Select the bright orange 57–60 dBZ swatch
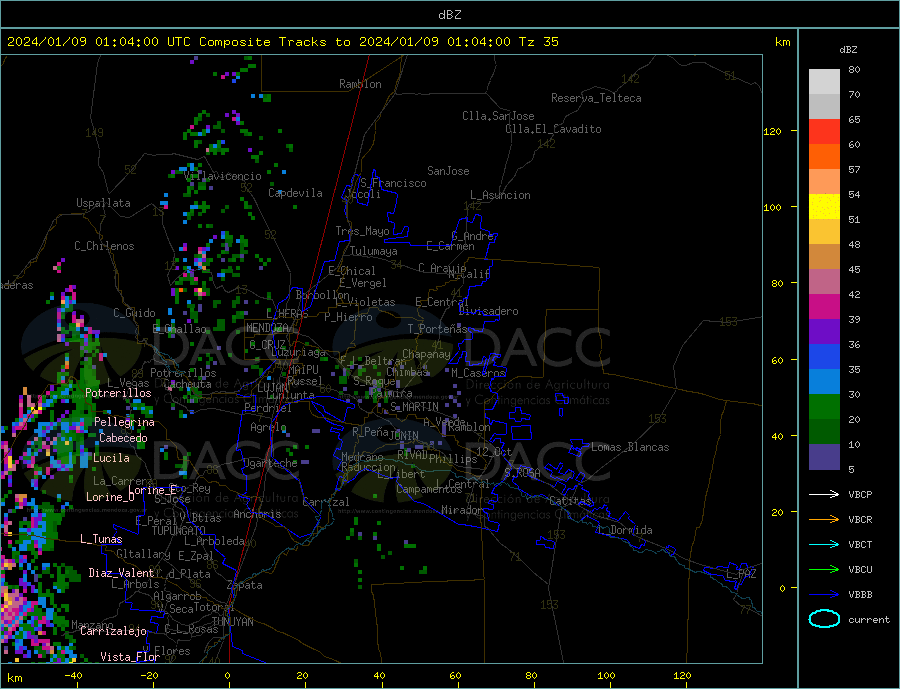 [824, 157]
